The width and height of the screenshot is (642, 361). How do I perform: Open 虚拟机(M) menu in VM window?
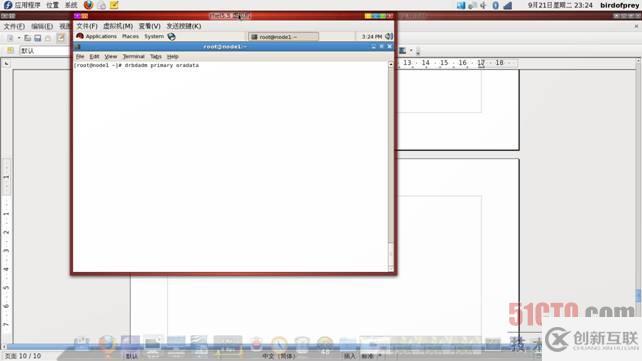pos(118,26)
